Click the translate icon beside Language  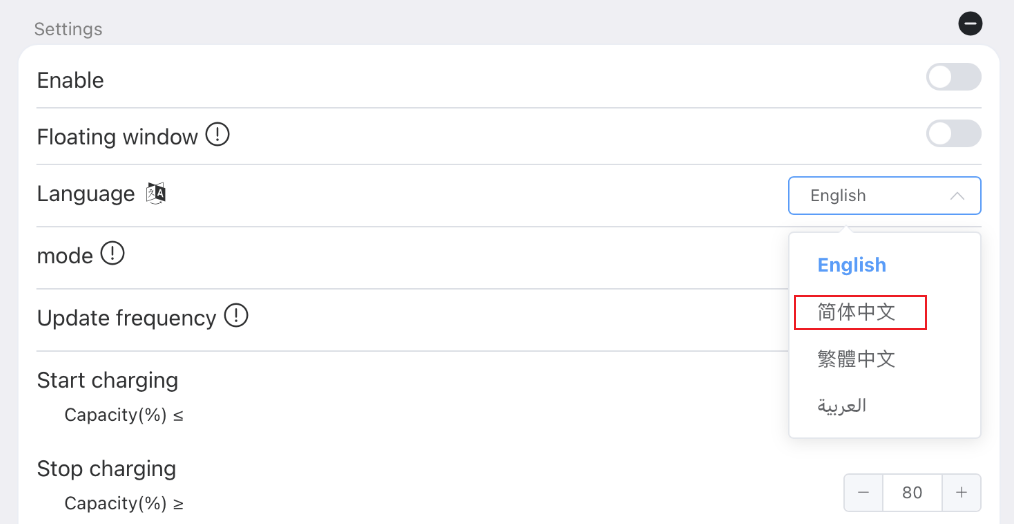(x=156, y=193)
